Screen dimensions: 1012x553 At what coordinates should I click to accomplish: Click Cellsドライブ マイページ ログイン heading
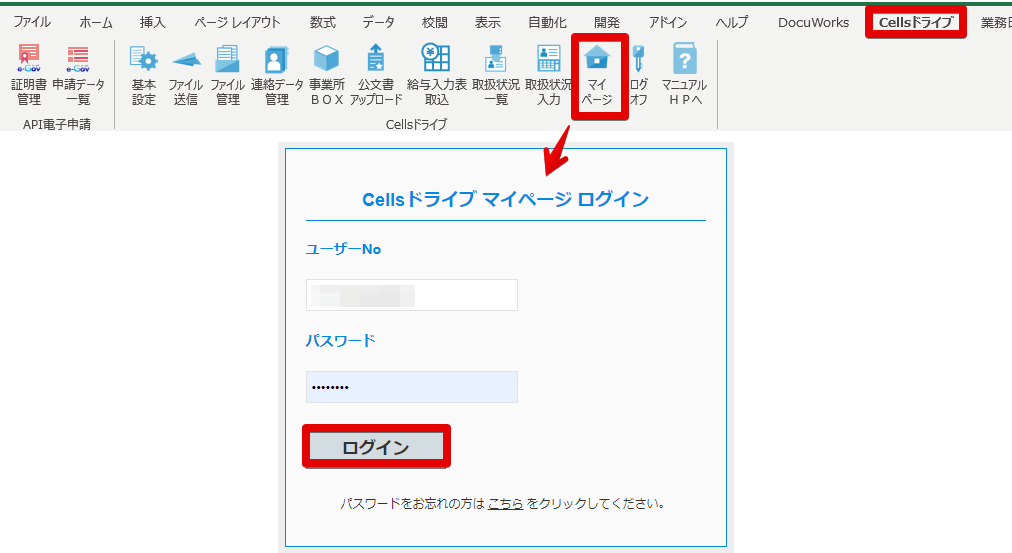(505, 199)
